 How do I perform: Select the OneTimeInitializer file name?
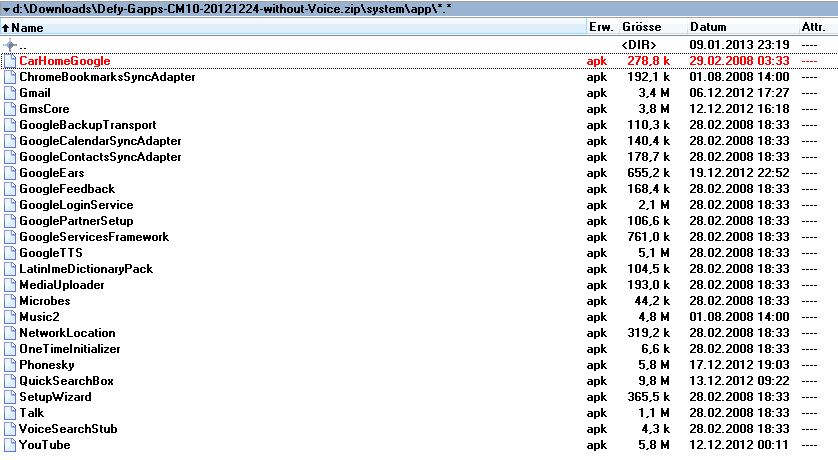[70, 349]
